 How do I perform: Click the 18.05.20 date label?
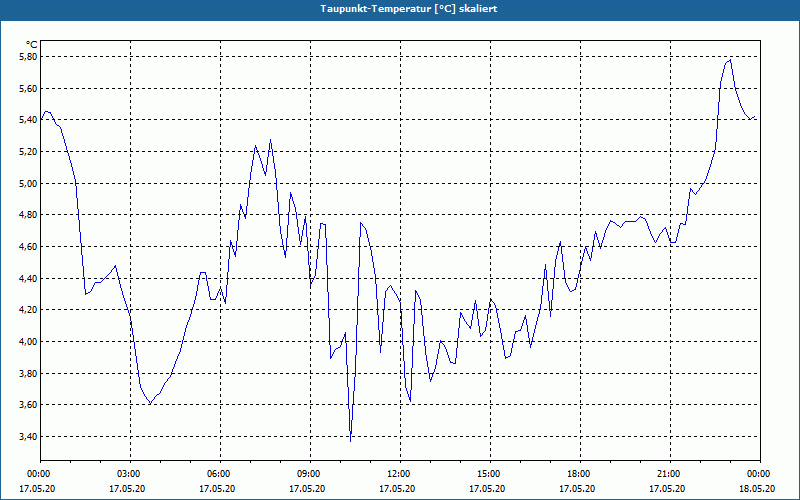757,488
